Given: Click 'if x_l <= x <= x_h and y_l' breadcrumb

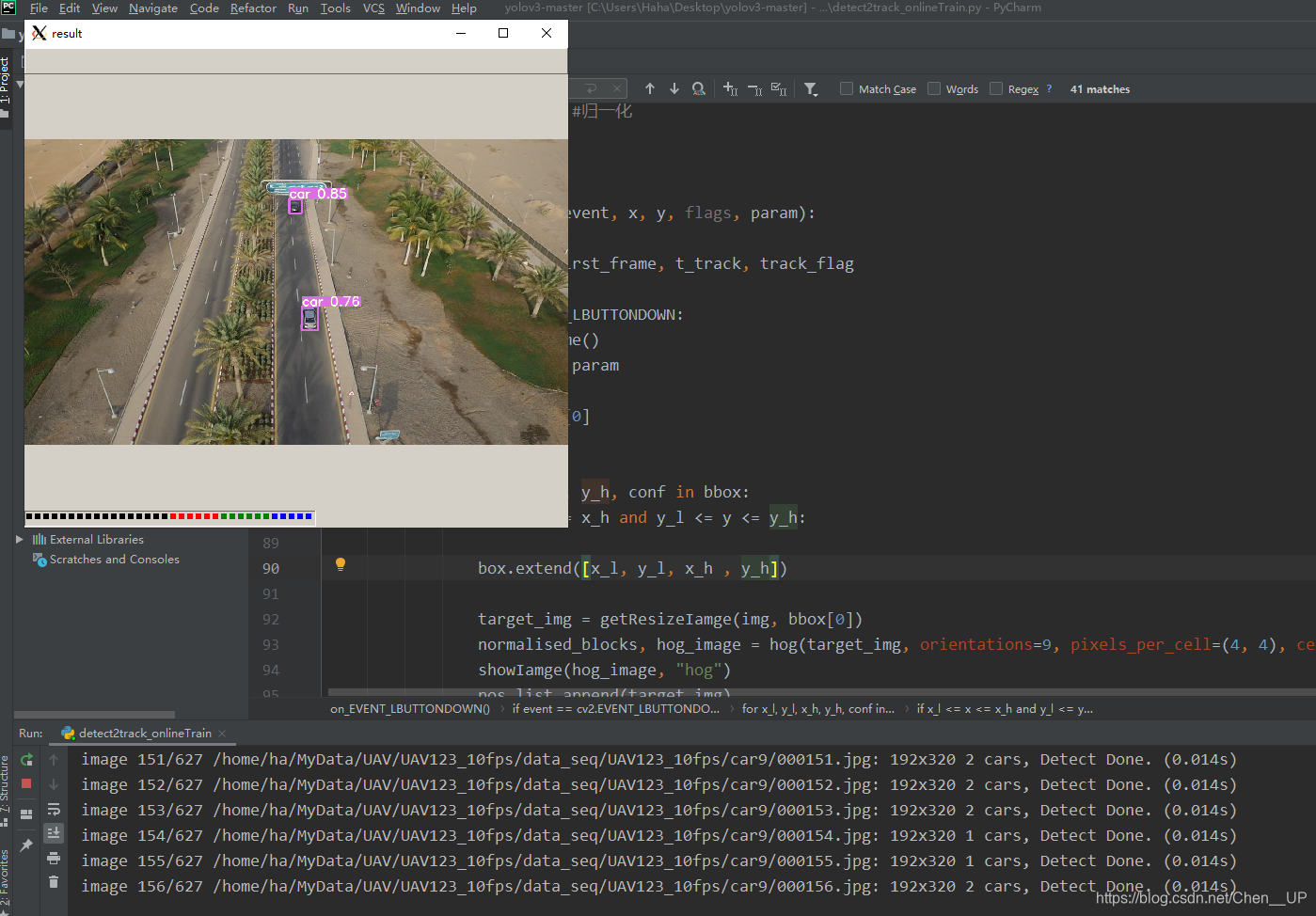Looking at the screenshot, I should point(1005,709).
